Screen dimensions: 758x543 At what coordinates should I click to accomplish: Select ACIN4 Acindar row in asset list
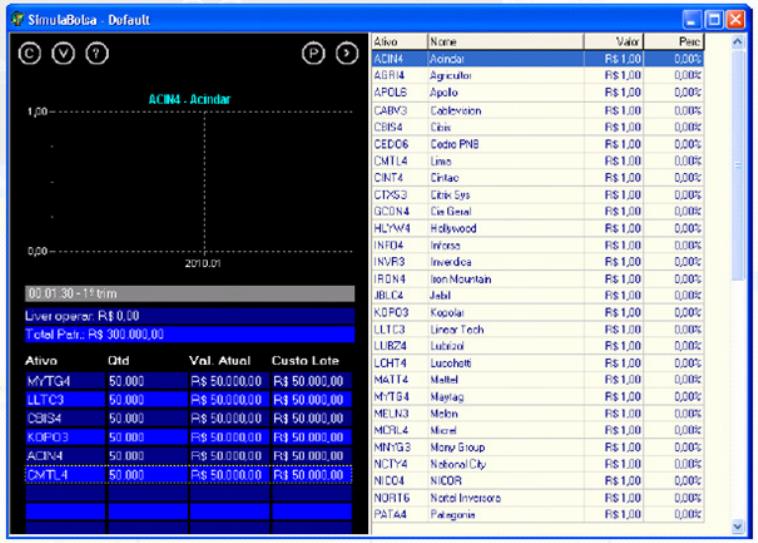click(x=538, y=59)
